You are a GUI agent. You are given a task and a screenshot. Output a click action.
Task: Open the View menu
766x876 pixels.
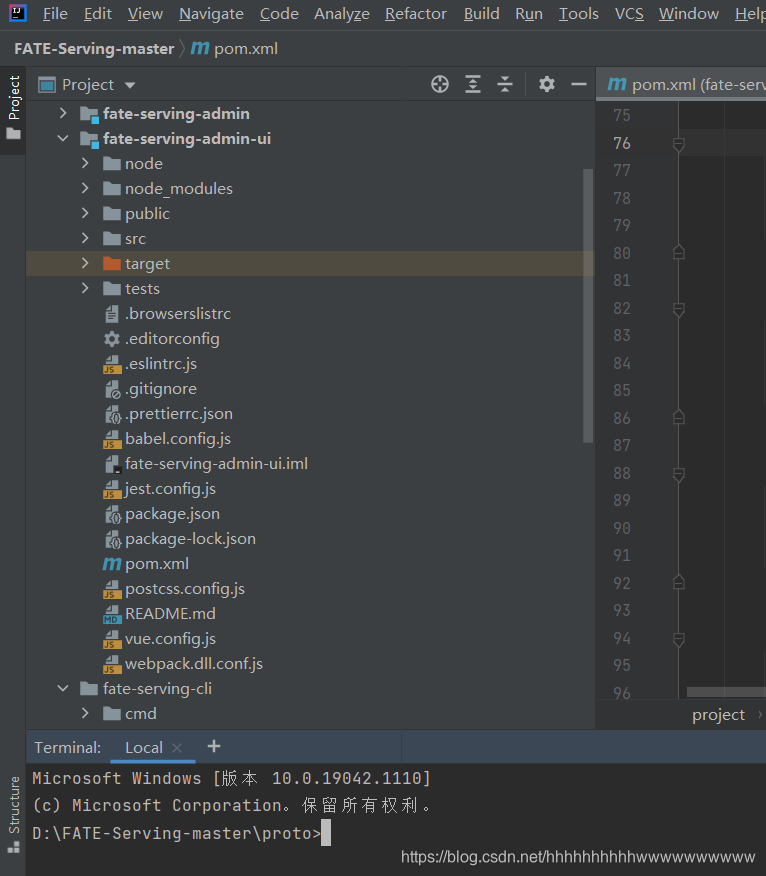click(x=145, y=13)
